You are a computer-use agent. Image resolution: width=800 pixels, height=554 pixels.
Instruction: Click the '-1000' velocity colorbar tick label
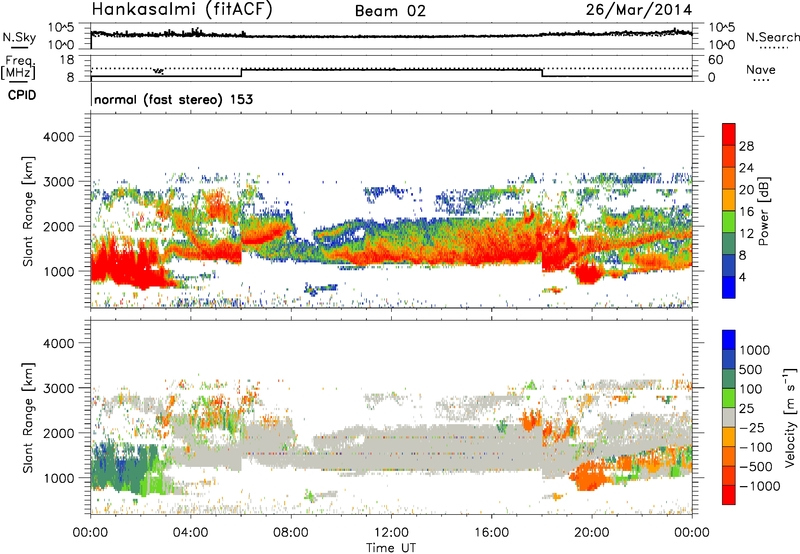tap(759, 486)
